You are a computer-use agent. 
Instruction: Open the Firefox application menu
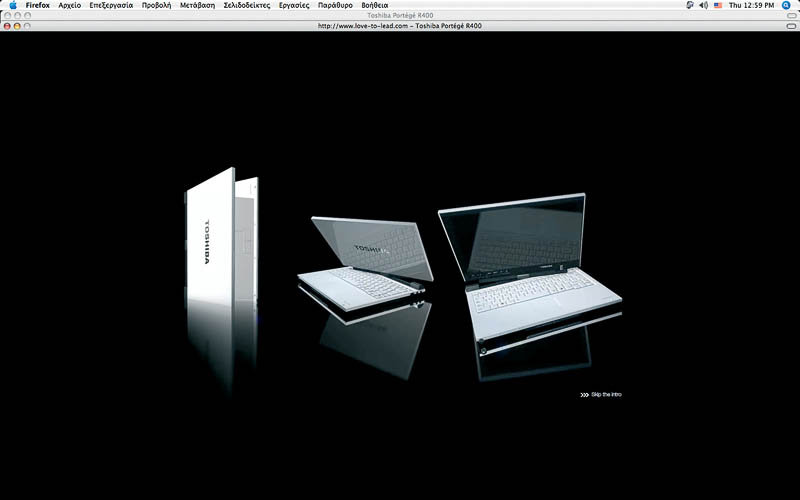pos(38,5)
